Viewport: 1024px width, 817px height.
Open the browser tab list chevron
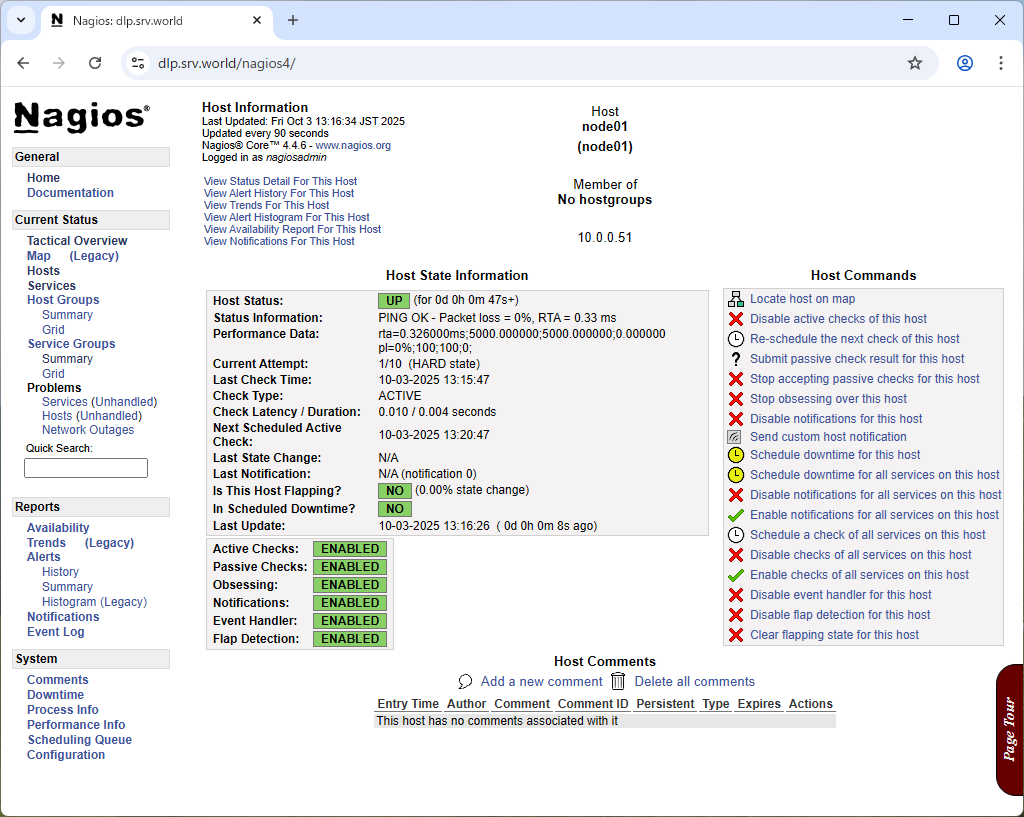[20, 20]
